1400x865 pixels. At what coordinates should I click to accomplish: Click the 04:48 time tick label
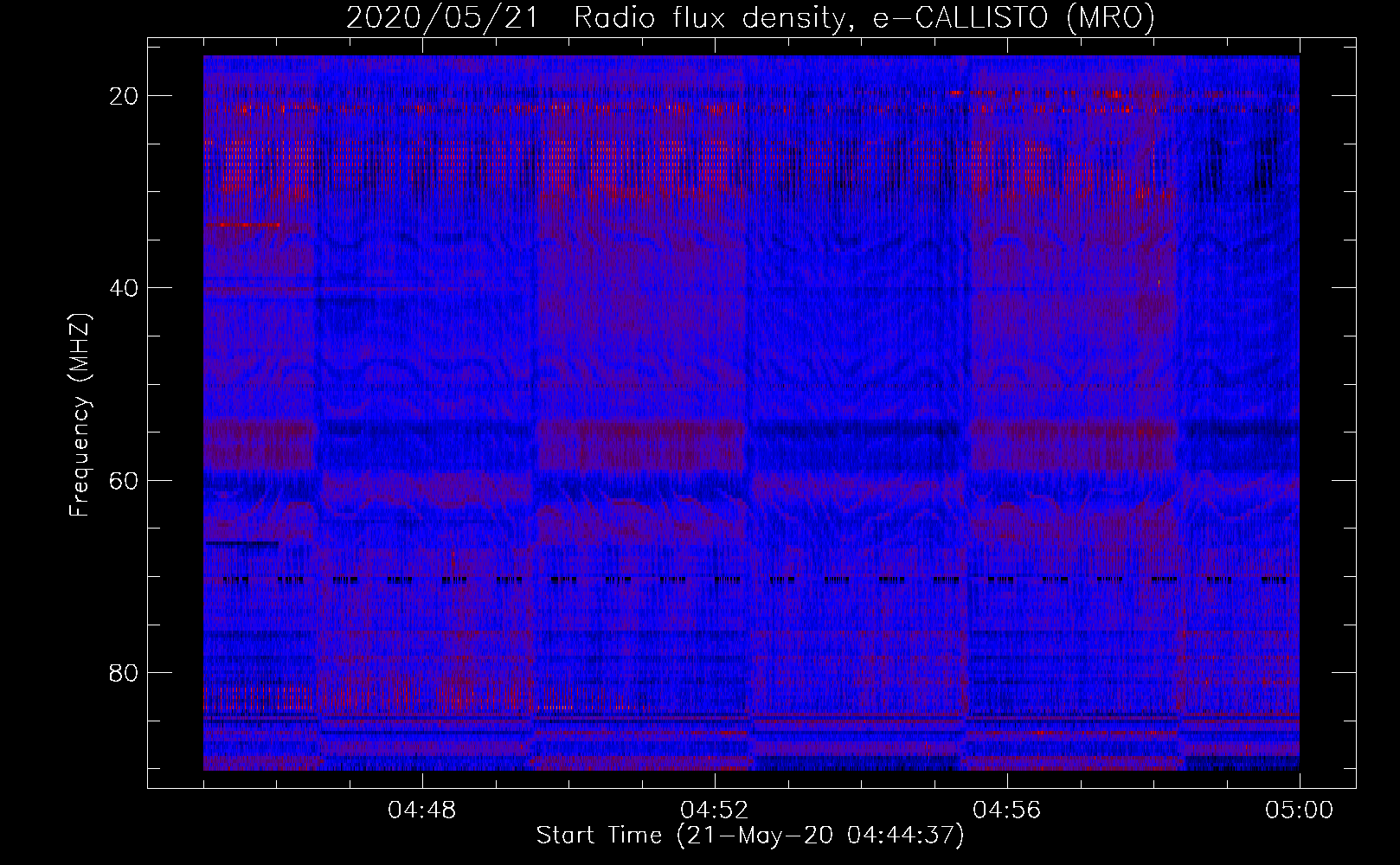pyautogui.click(x=422, y=811)
